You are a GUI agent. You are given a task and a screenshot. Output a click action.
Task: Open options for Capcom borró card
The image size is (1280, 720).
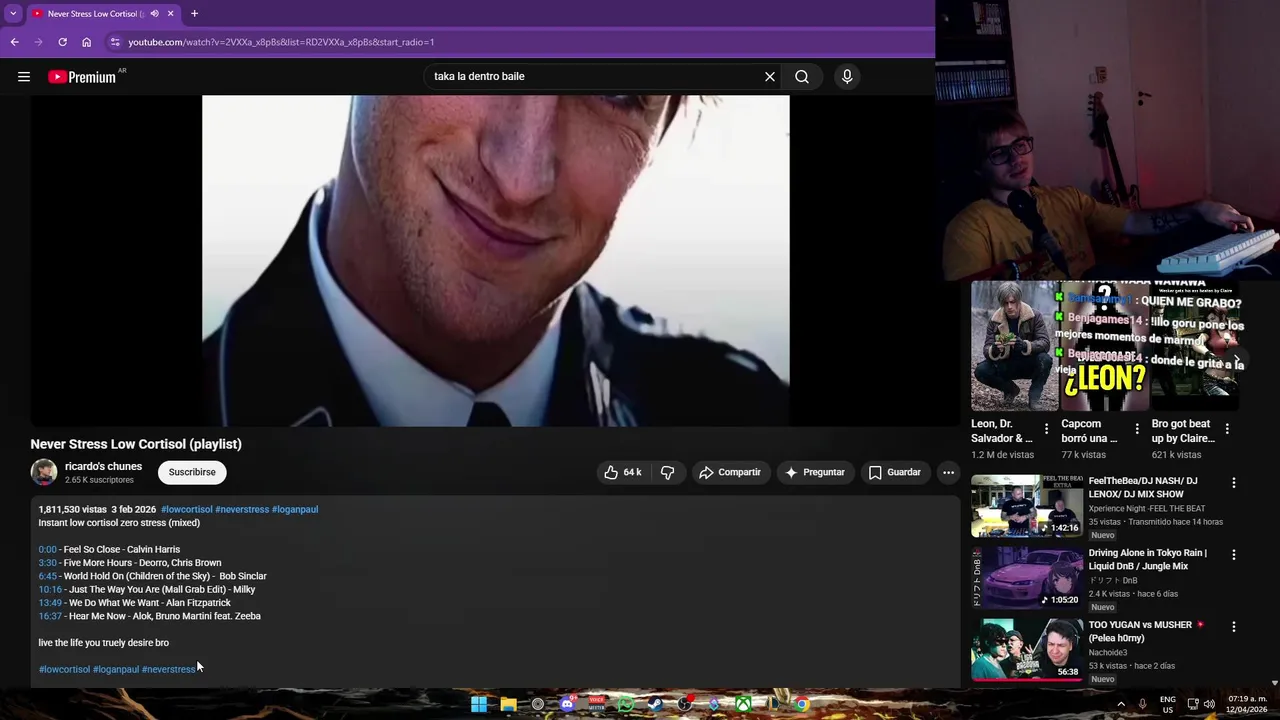coord(1137,429)
